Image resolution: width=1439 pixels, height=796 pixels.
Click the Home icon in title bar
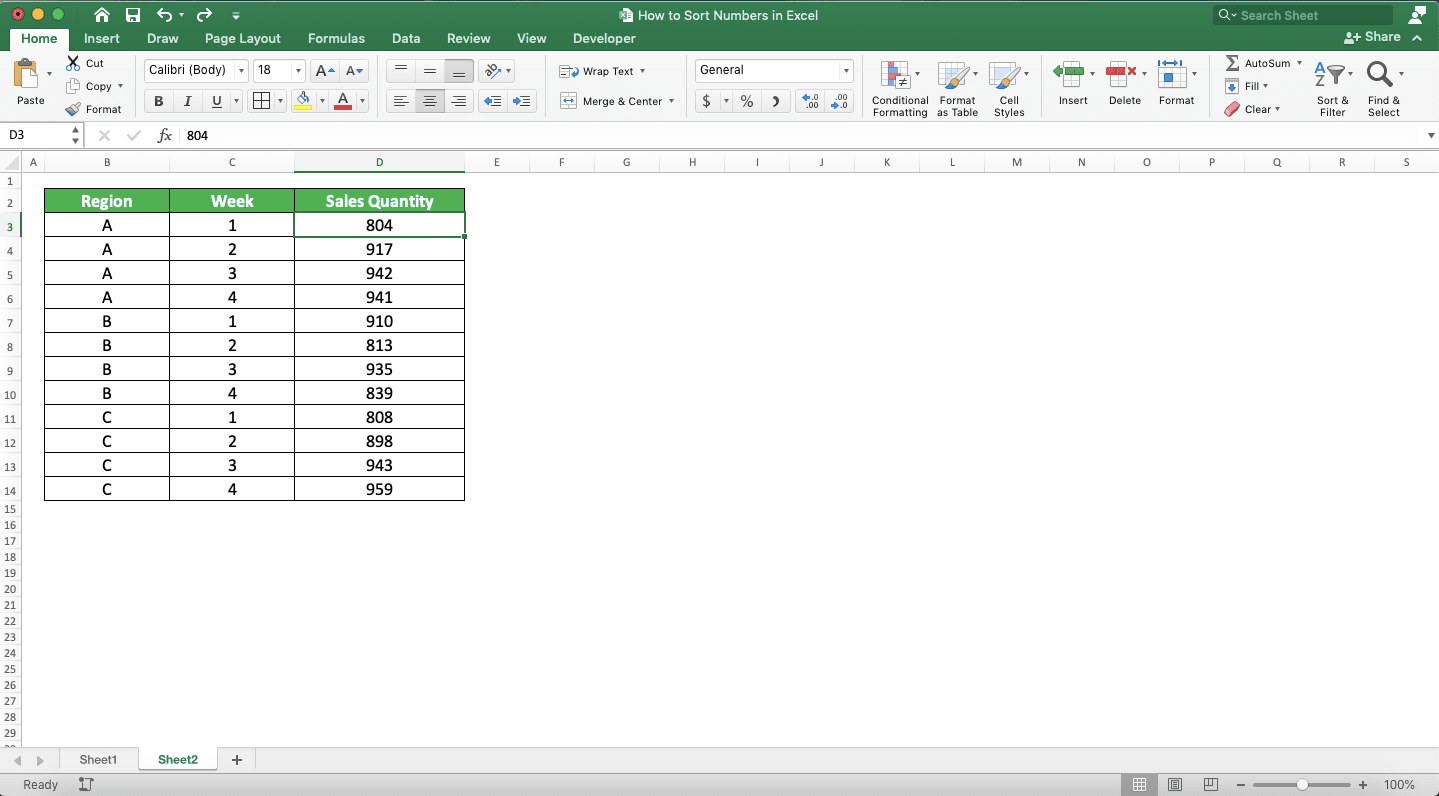pyautogui.click(x=101, y=15)
